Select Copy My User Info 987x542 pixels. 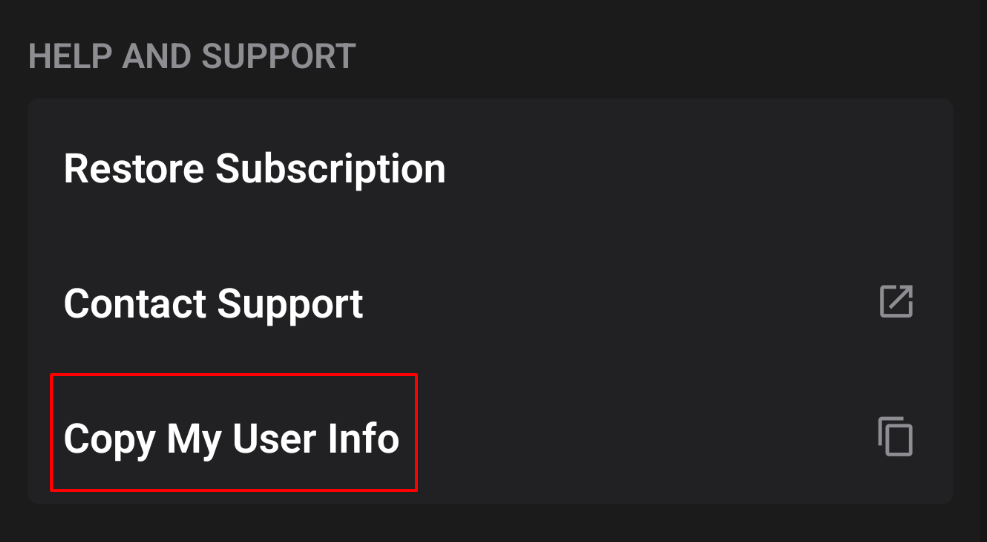tap(232, 438)
